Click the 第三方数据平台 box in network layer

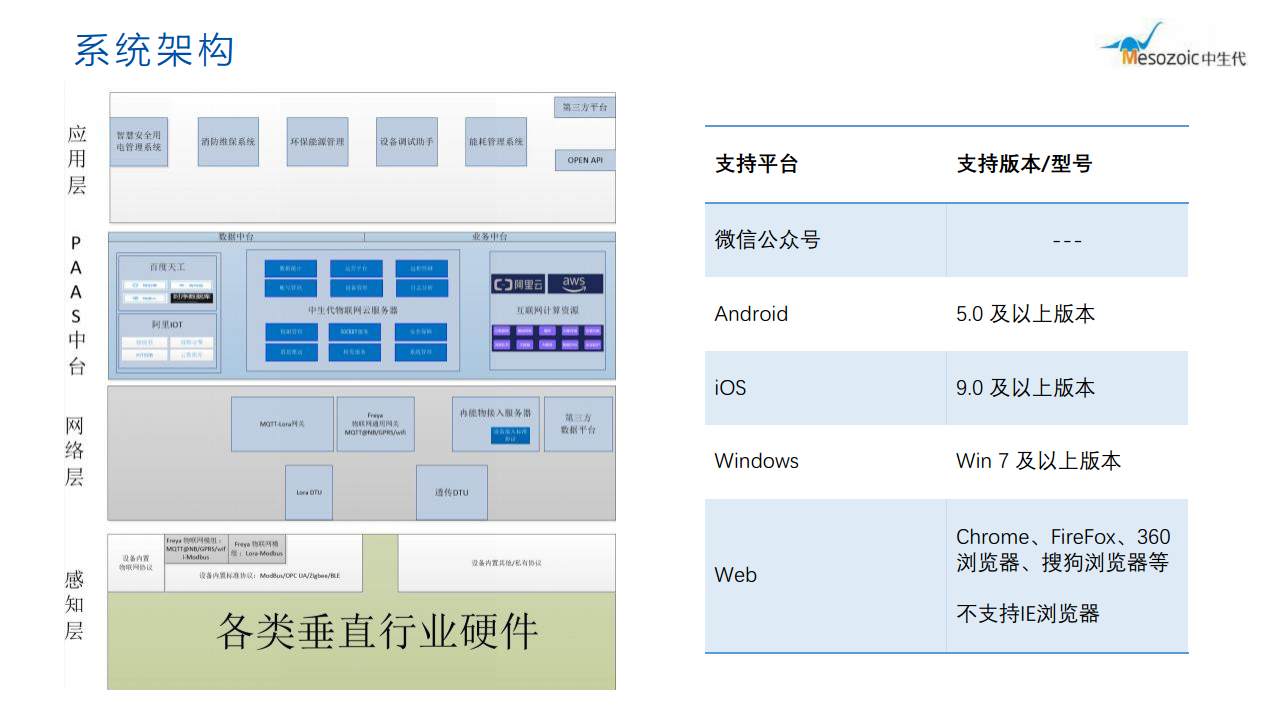coord(578,424)
